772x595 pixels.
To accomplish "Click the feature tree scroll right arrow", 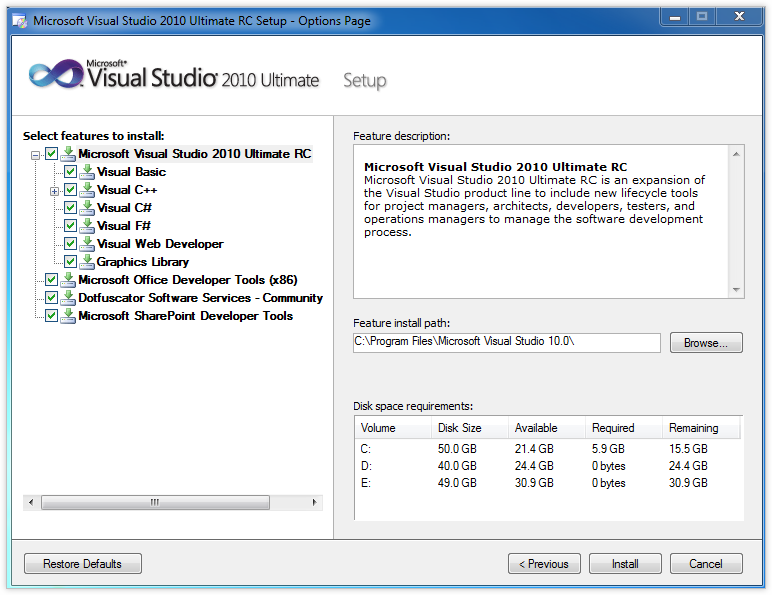I will 315,502.
